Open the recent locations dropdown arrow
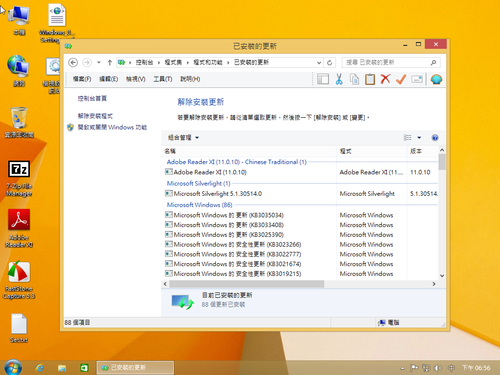The image size is (500, 375). click(99, 62)
